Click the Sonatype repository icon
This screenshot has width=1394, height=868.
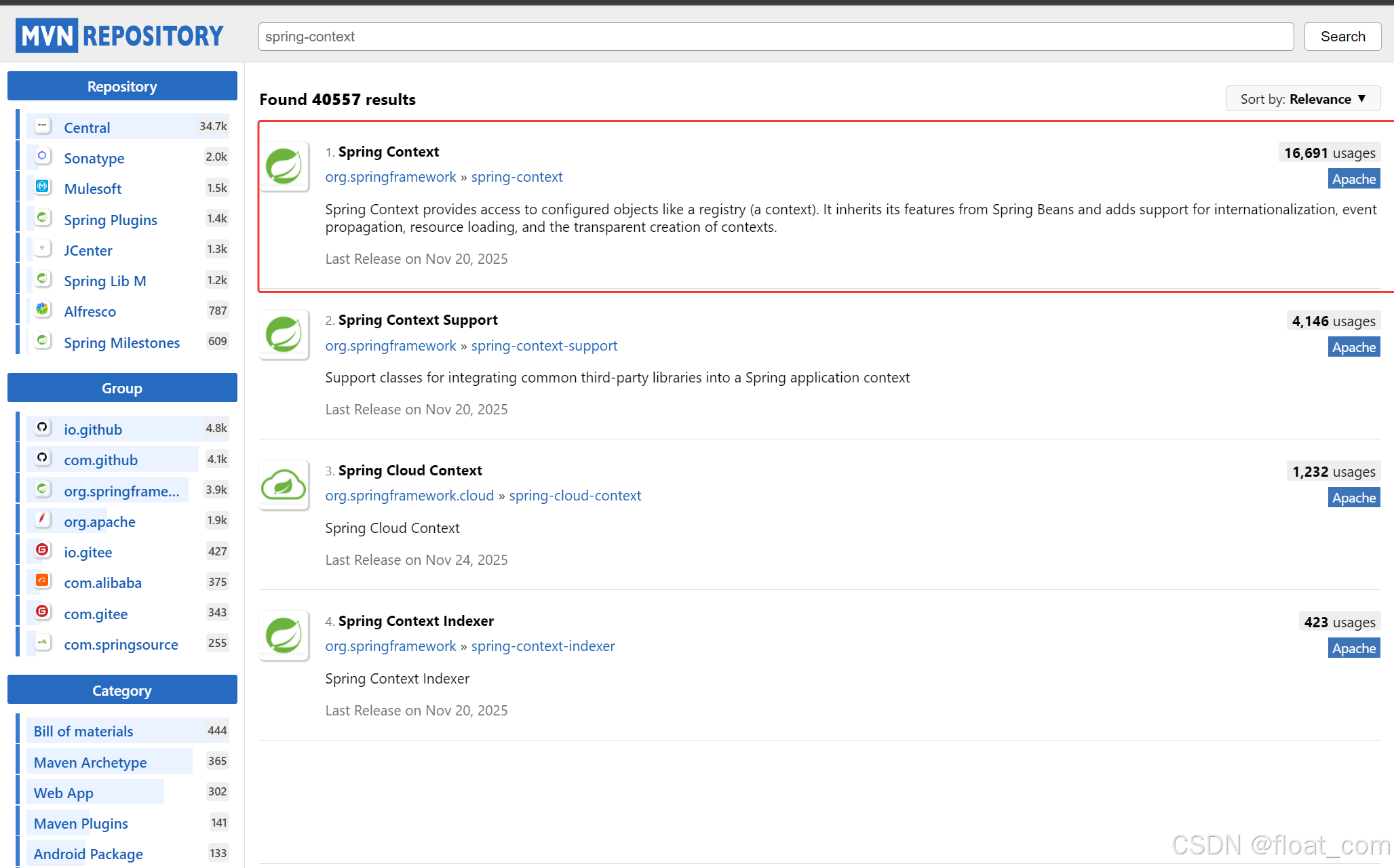tap(43, 157)
